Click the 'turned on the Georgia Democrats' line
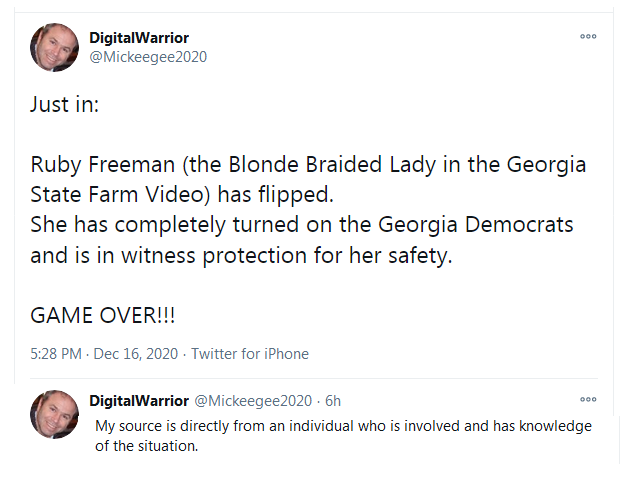The width and height of the screenshot is (625, 477). [x=302, y=225]
